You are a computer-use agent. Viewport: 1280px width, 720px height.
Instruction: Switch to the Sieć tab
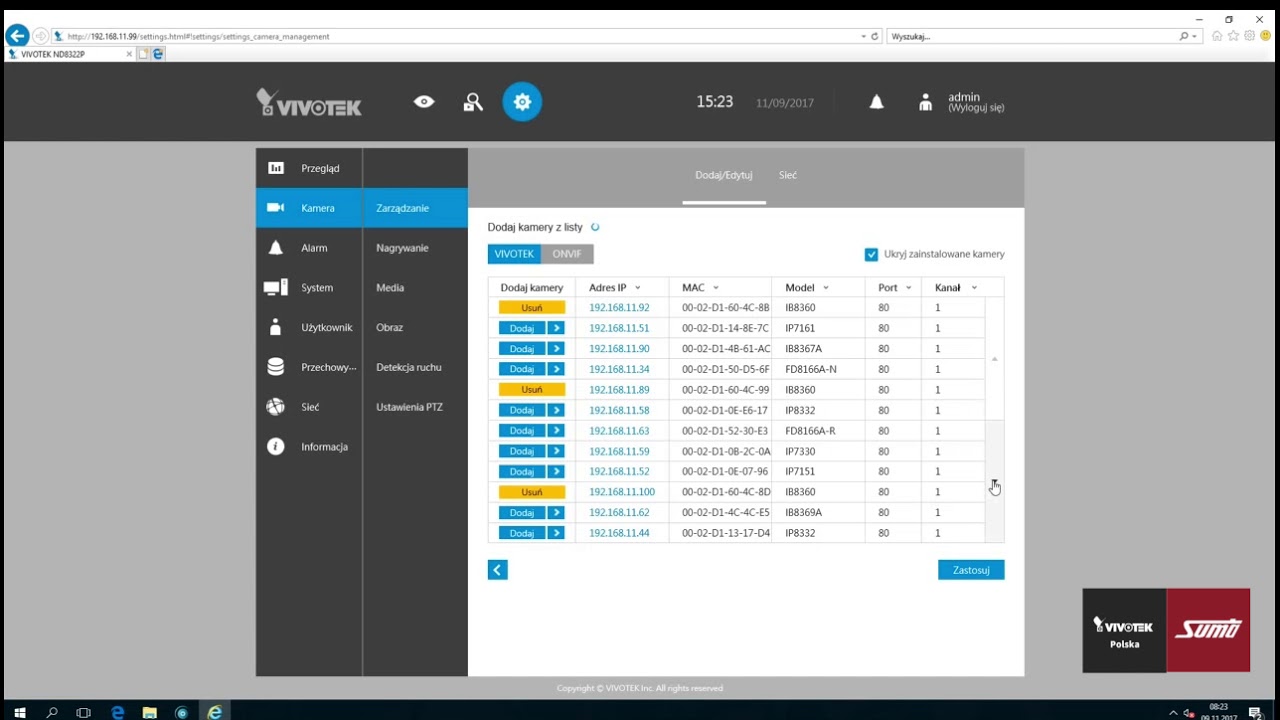point(788,176)
